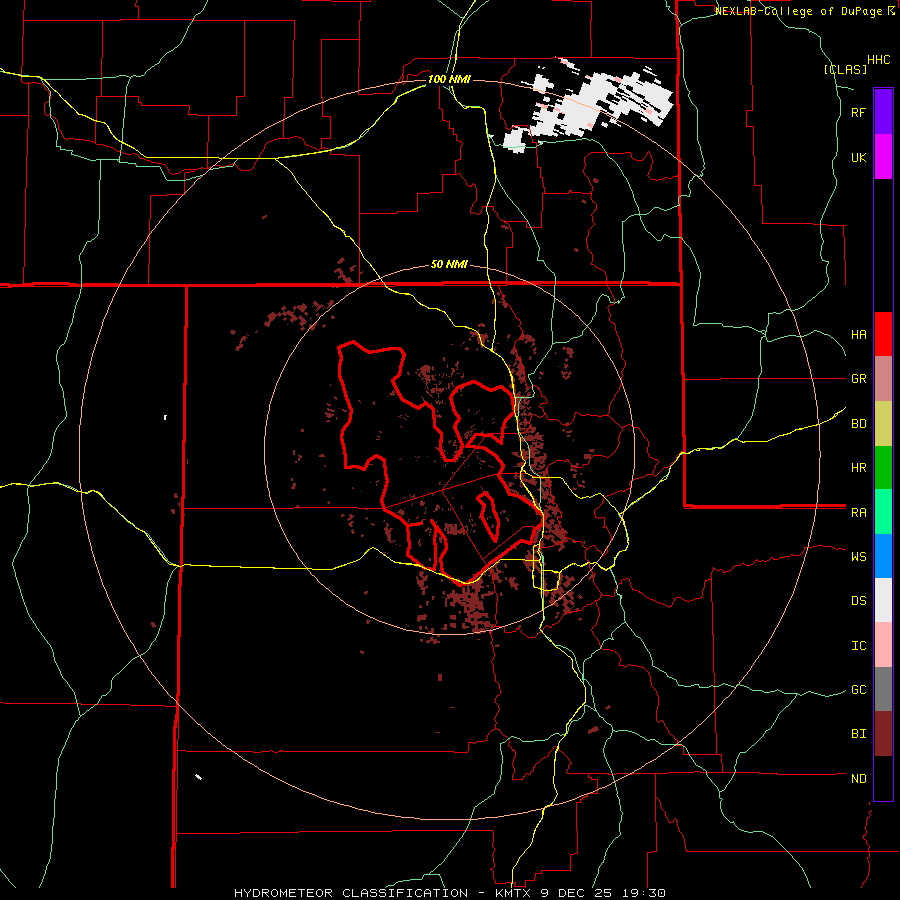Click the yellow BD color swatch
Viewport: 900px width, 900px height.
883,424
